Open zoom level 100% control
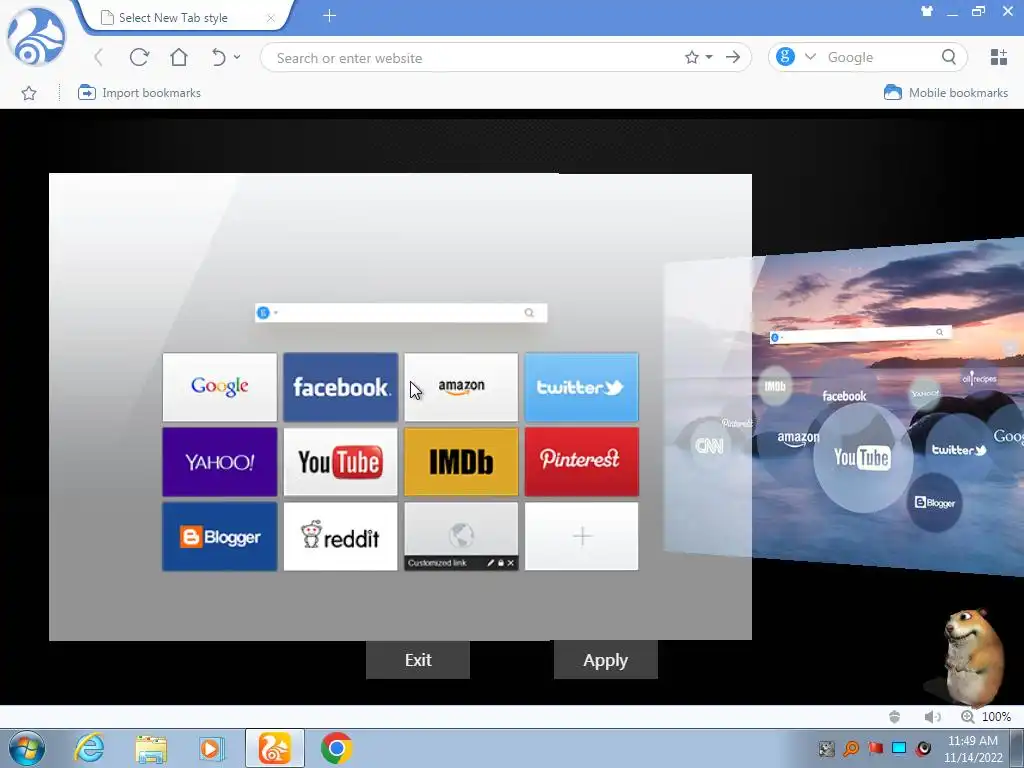The width and height of the screenshot is (1024, 768). click(986, 717)
